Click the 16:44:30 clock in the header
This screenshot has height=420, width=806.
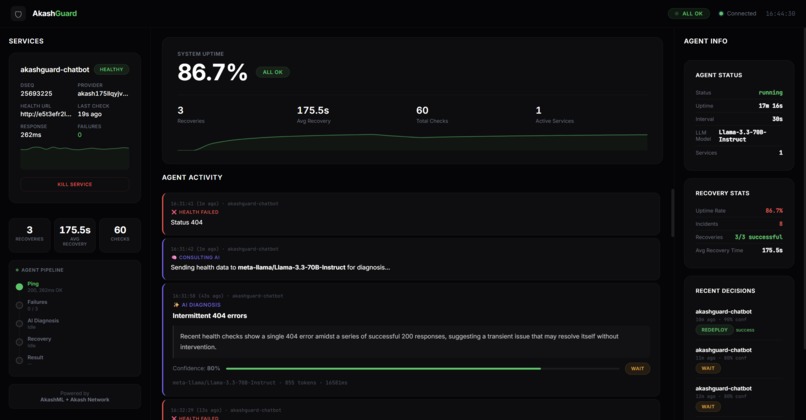[x=780, y=13]
